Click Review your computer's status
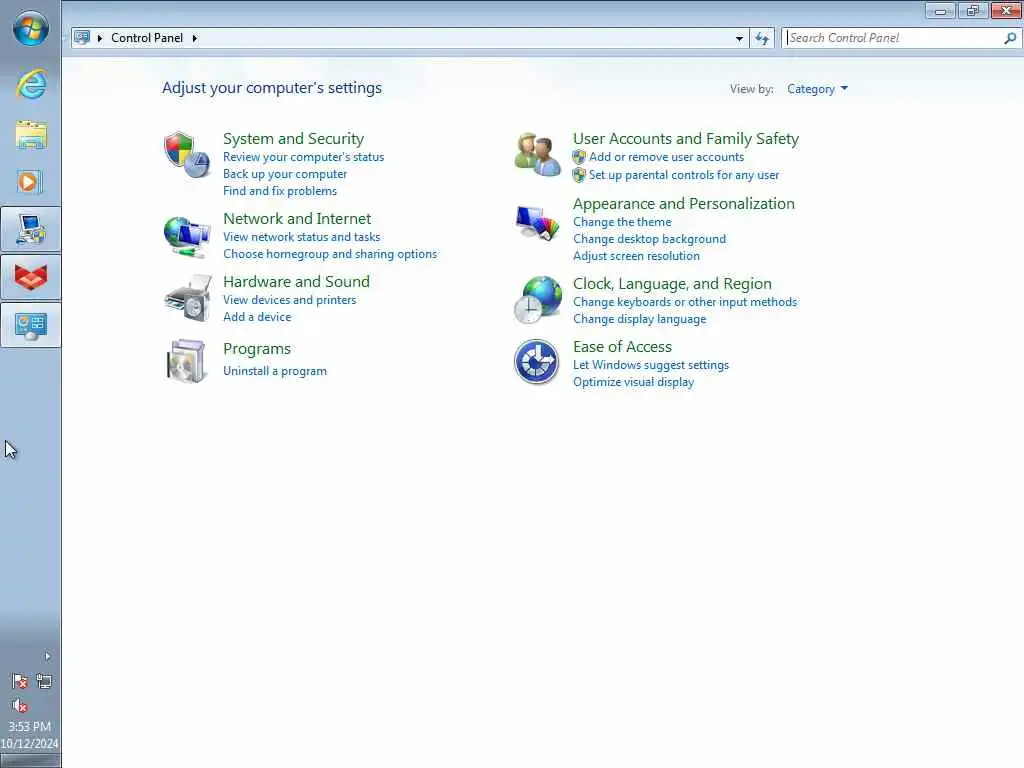Image resolution: width=1024 pixels, height=768 pixels. [x=303, y=157]
